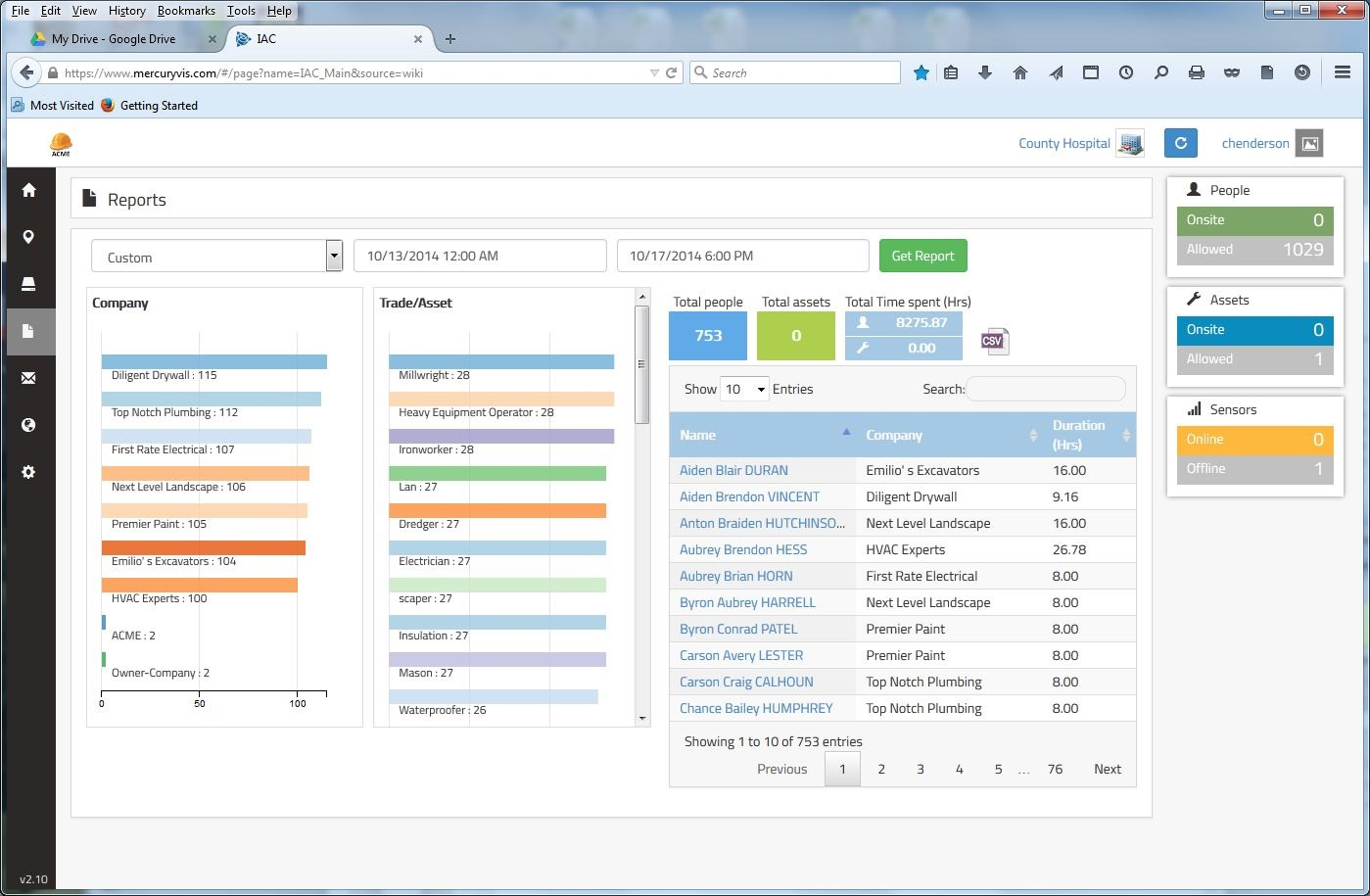
Task: Open the URL bar history dropdown arrow
Action: tap(654, 72)
